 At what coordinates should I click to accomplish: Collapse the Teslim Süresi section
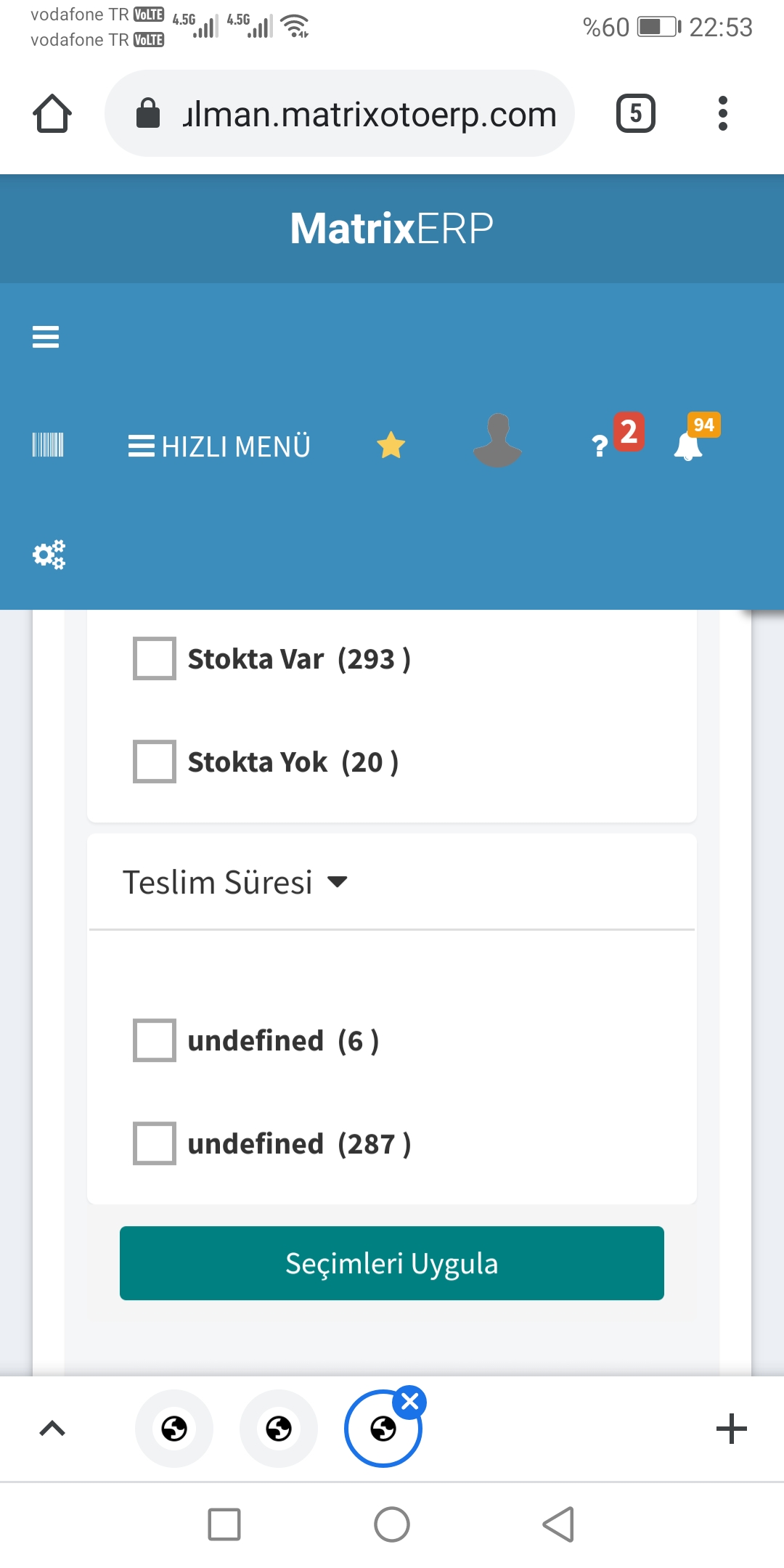click(x=235, y=883)
